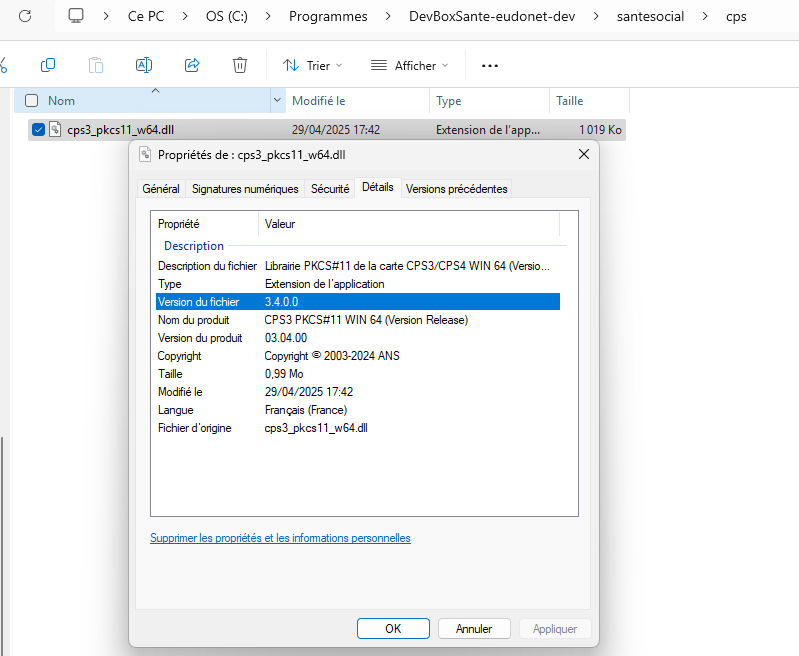Select the Nom du produit row
This screenshot has height=656, width=799.
358,320
